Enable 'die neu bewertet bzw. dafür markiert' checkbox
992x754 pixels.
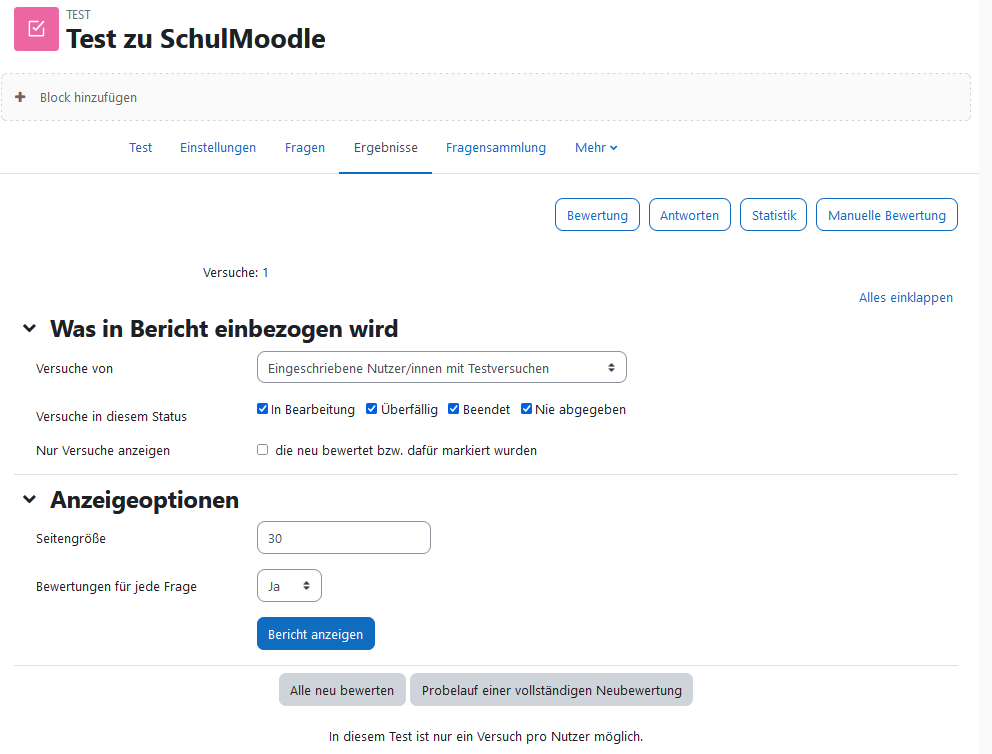(x=263, y=450)
